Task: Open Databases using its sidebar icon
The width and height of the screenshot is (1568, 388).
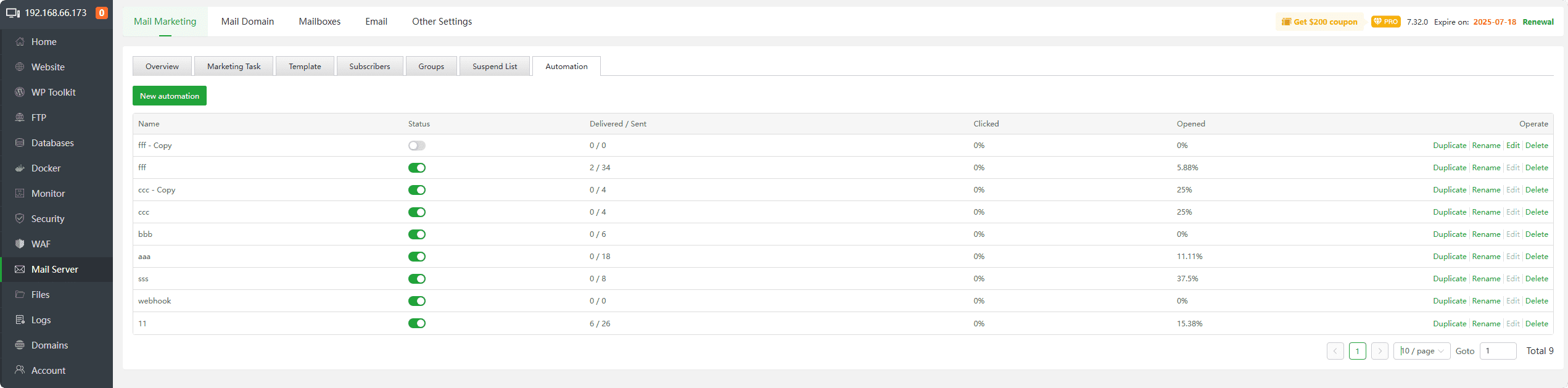Action: point(20,143)
